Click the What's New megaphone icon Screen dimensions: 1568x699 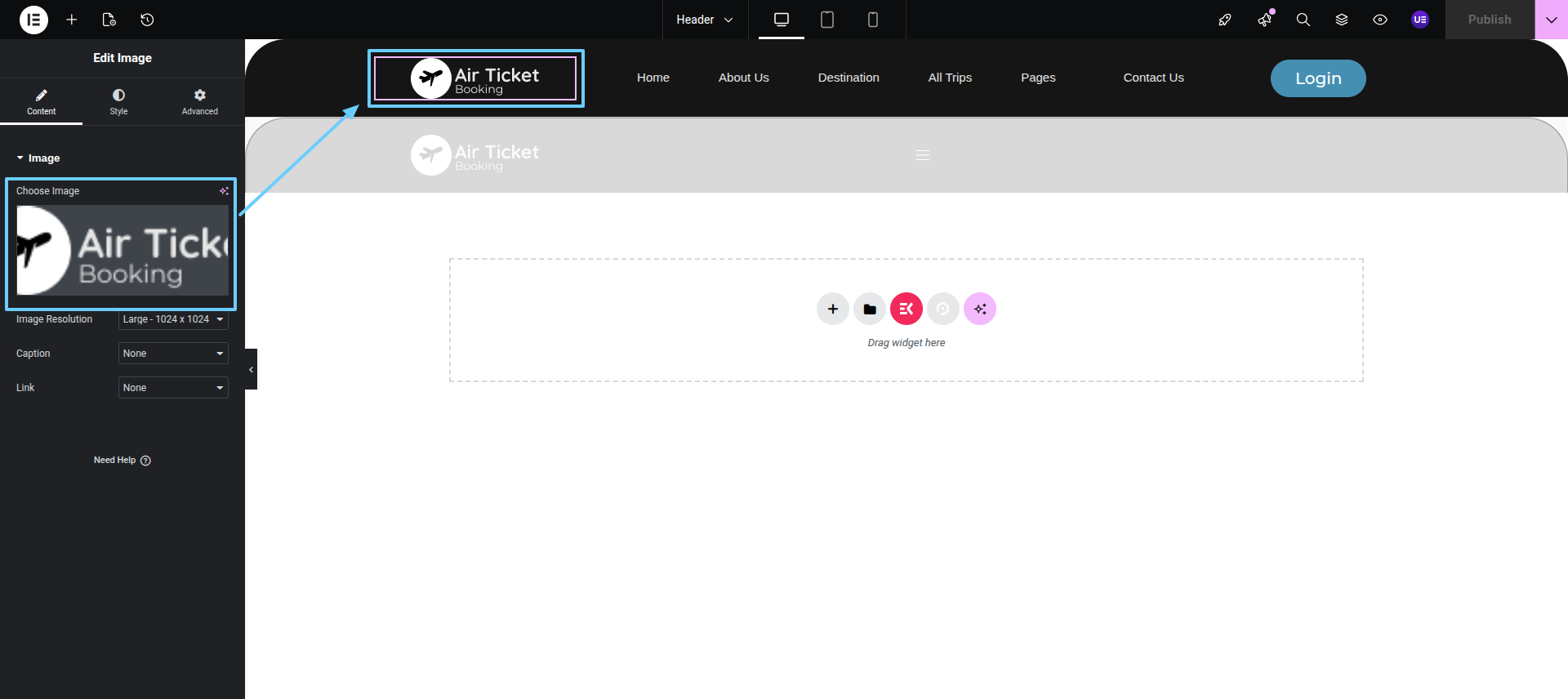point(1264,20)
